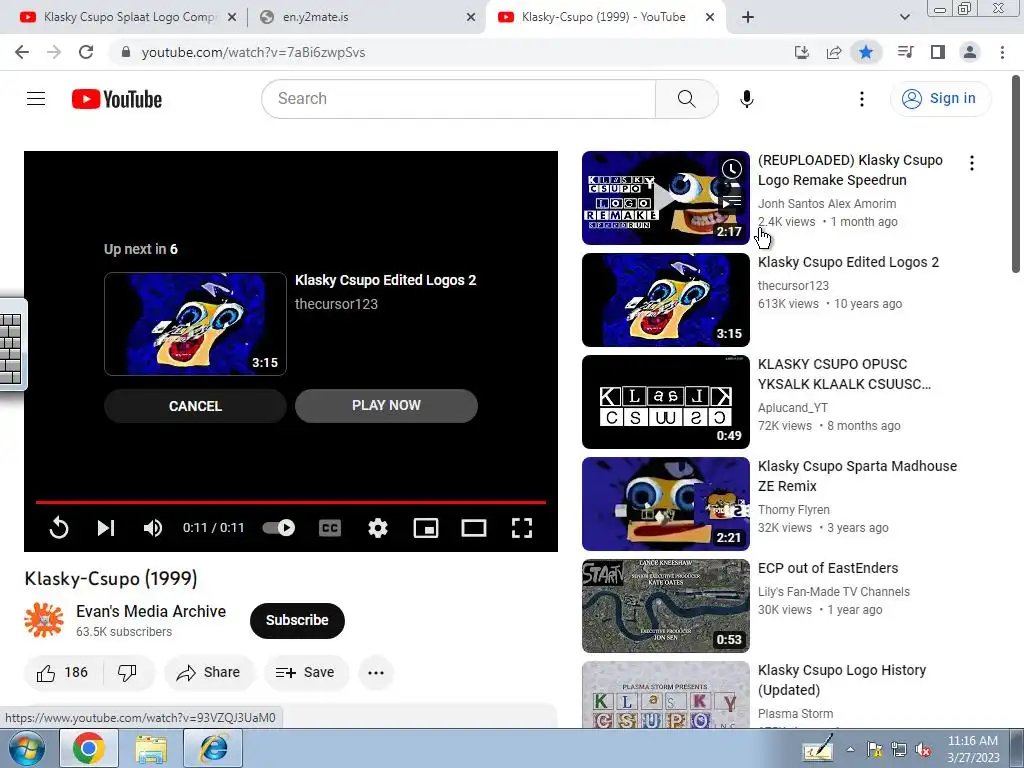Viewport: 1024px width, 768px height.
Task: Like the video with thumbs up
Action: tap(63, 673)
